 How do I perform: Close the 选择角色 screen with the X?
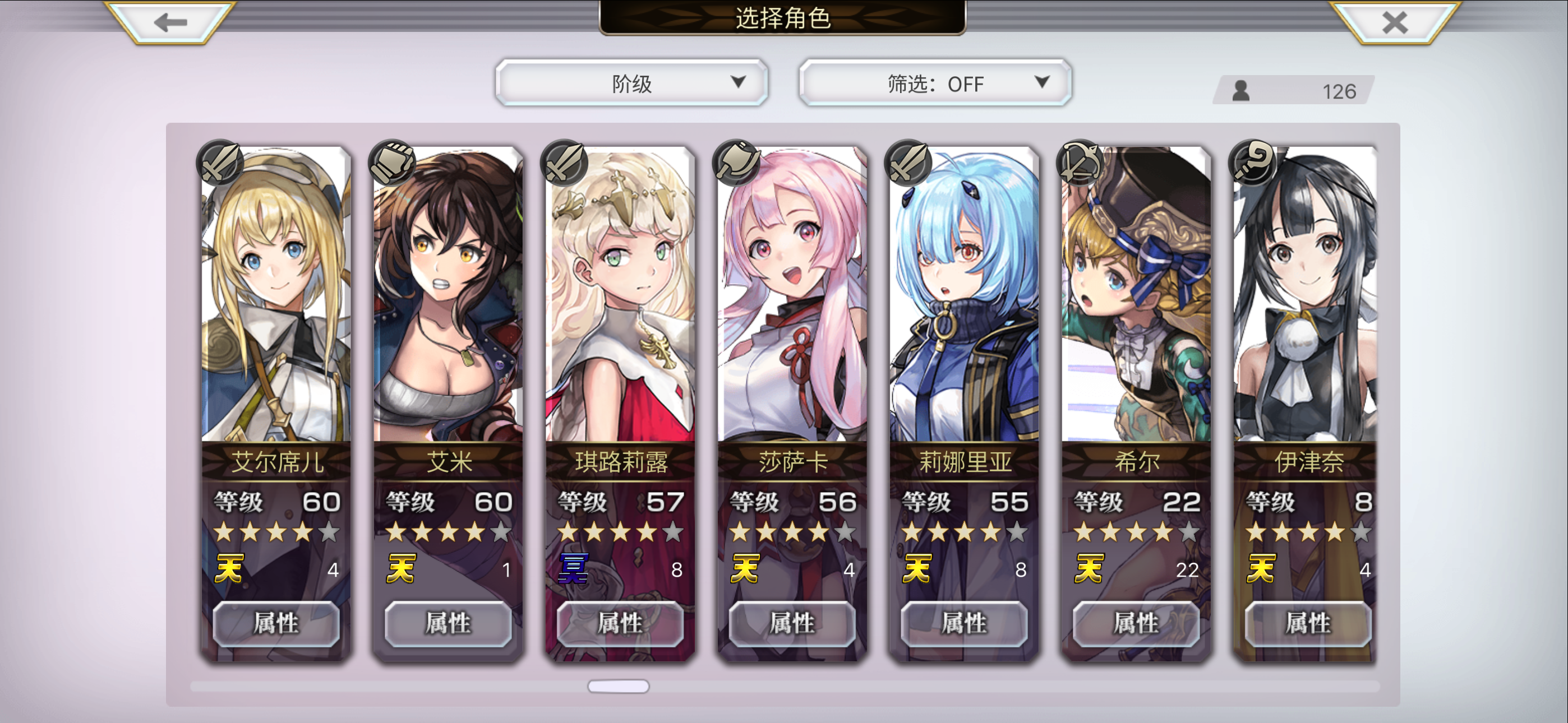pyautogui.click(x=1395, y=22)
